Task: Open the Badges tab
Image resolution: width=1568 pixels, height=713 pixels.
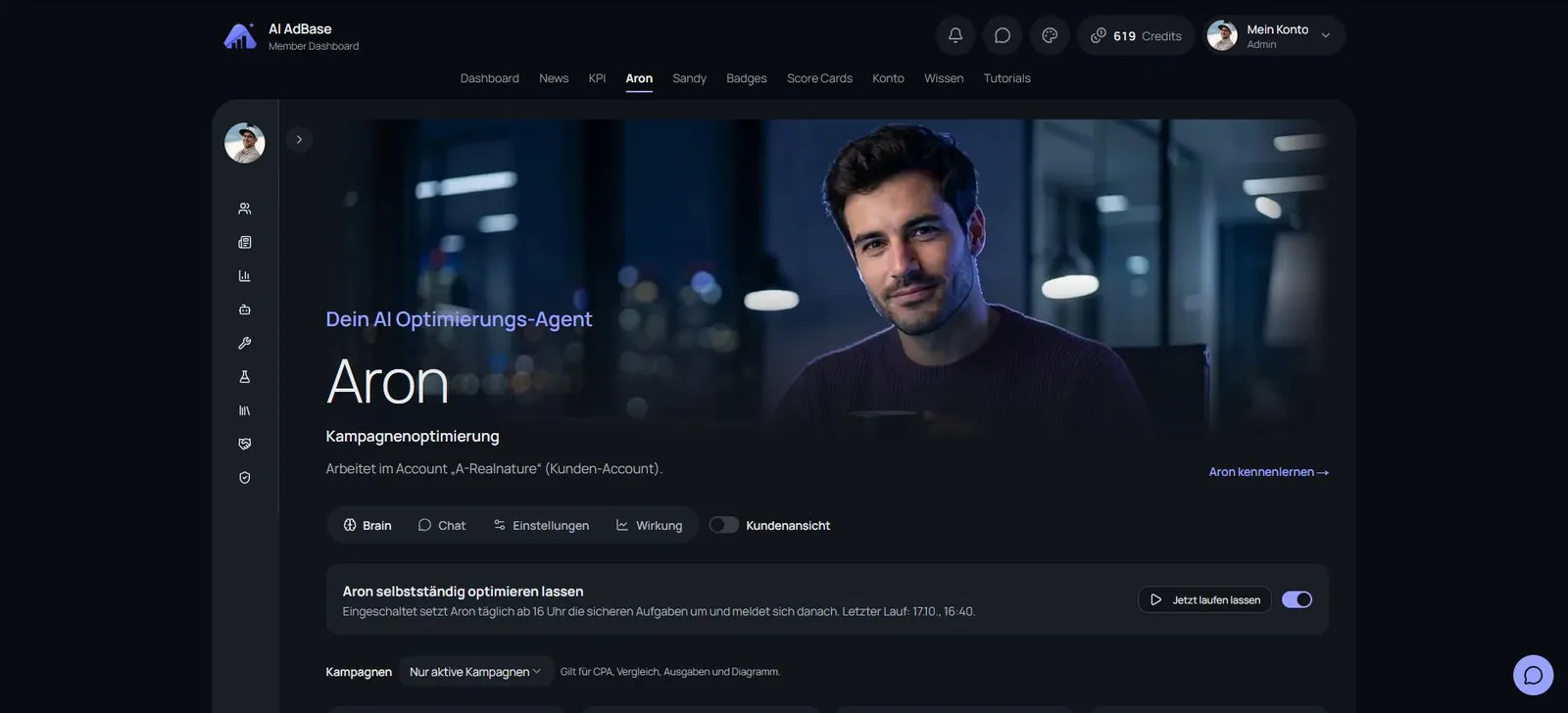Action: click(x=747, y=78)
